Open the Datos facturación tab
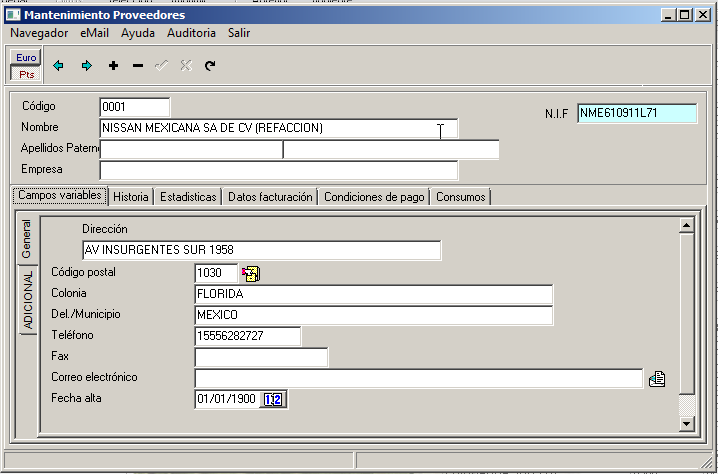Viewport: 718px width, 474px height. [270, 197]
